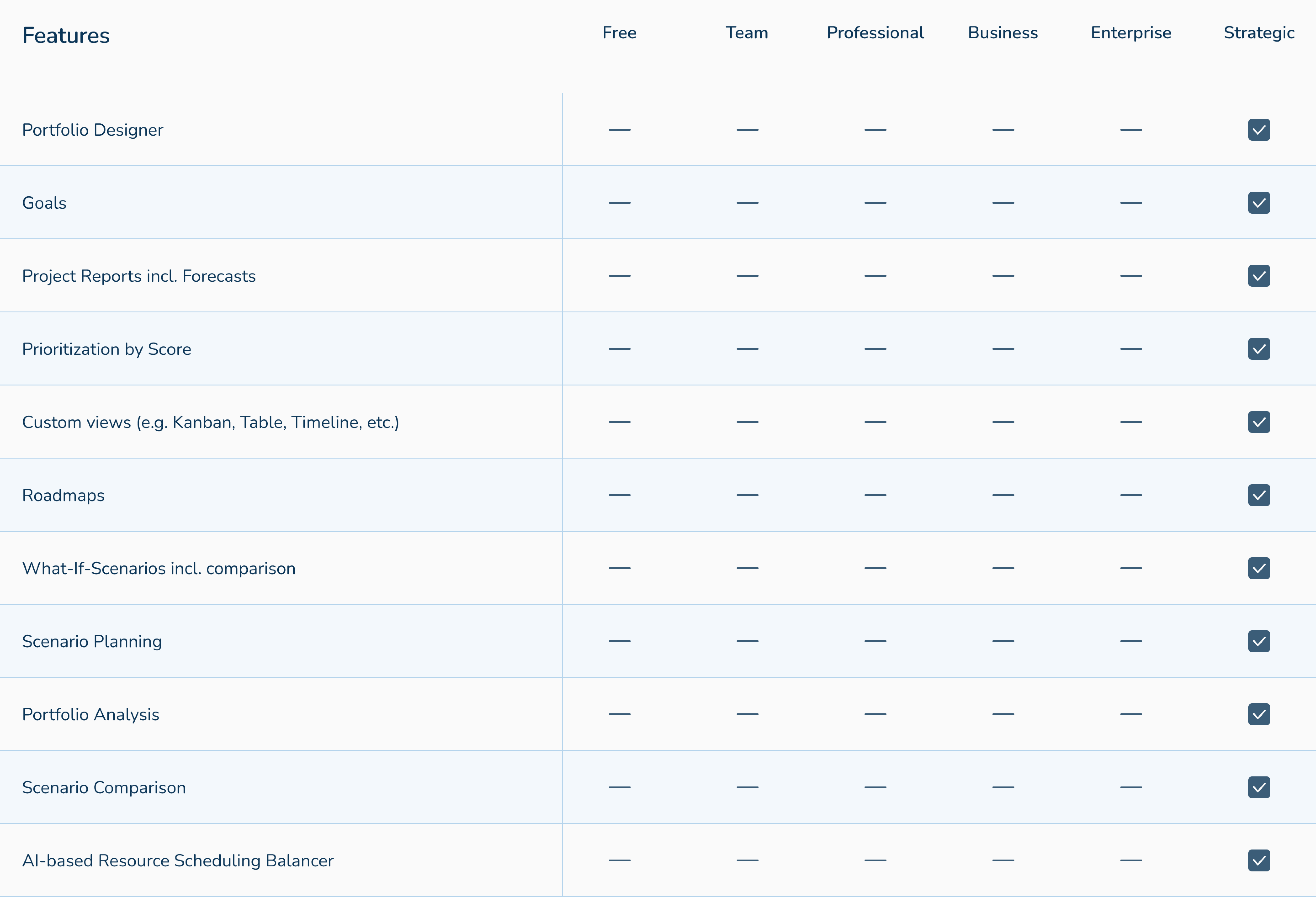Select the Free plan column header
This screenshot has height=897, width=1316.
pyautogui.click(x=619, y=33)
